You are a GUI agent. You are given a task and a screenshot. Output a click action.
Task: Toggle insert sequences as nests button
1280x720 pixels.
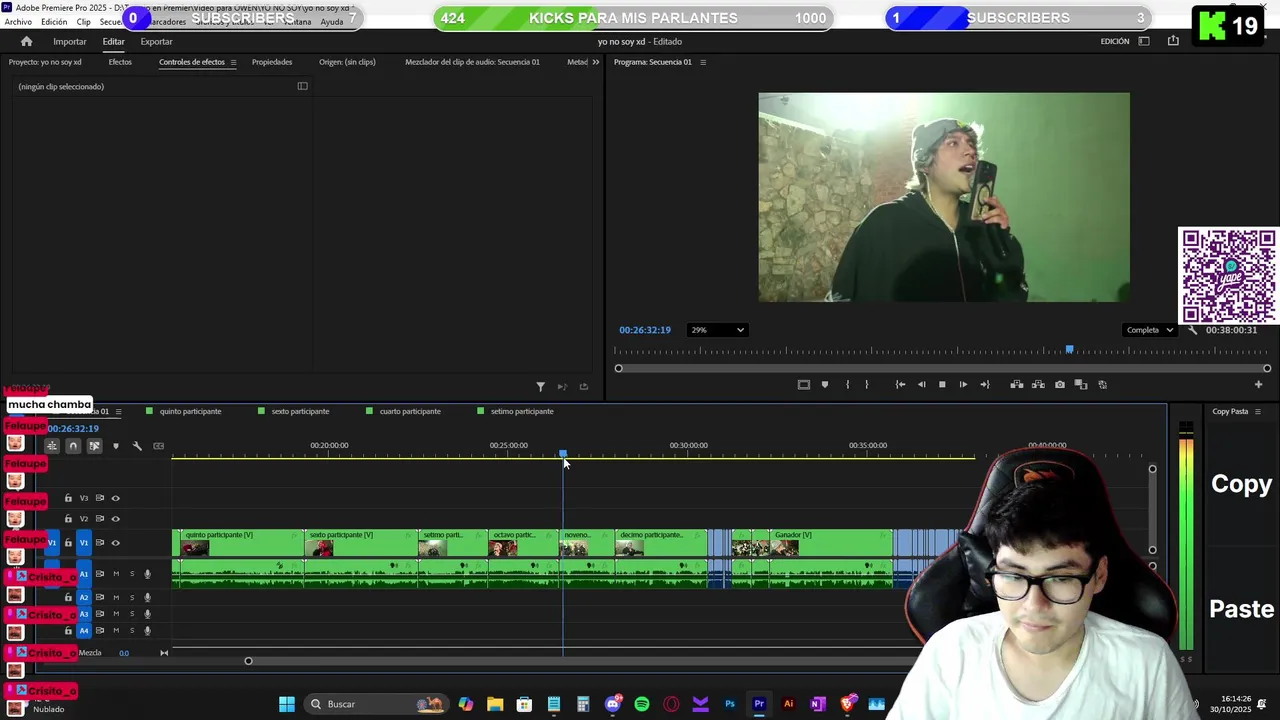52,446
